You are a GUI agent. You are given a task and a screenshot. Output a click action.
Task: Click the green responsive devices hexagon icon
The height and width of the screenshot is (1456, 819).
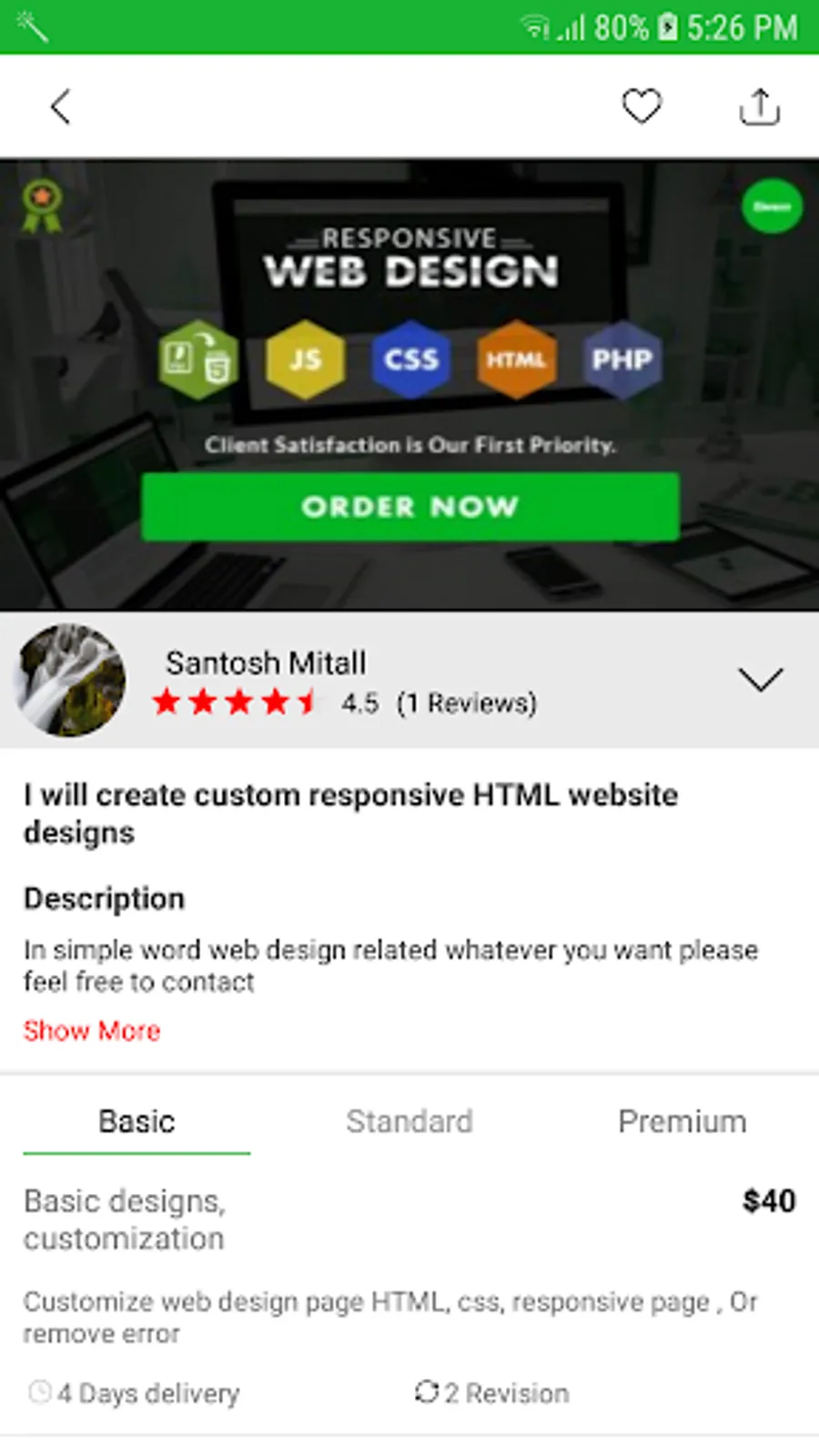pos(198,359)
